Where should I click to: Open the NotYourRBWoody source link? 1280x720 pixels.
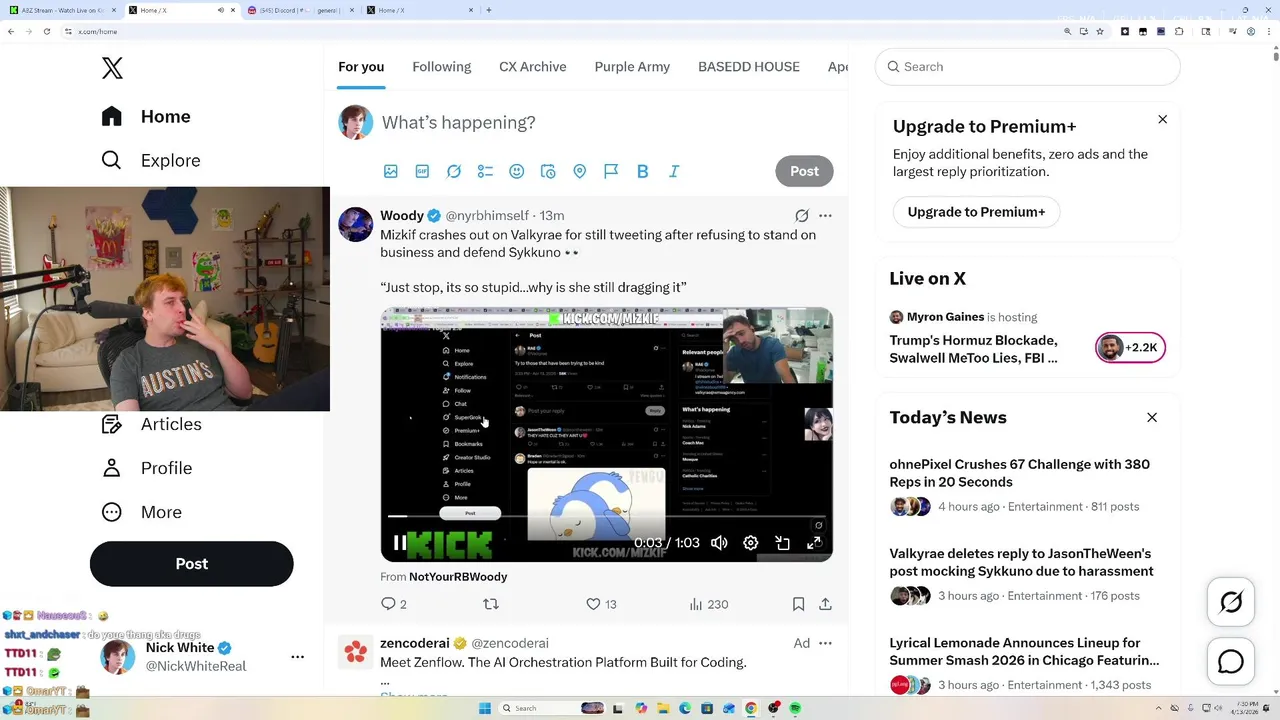[458, 577]
